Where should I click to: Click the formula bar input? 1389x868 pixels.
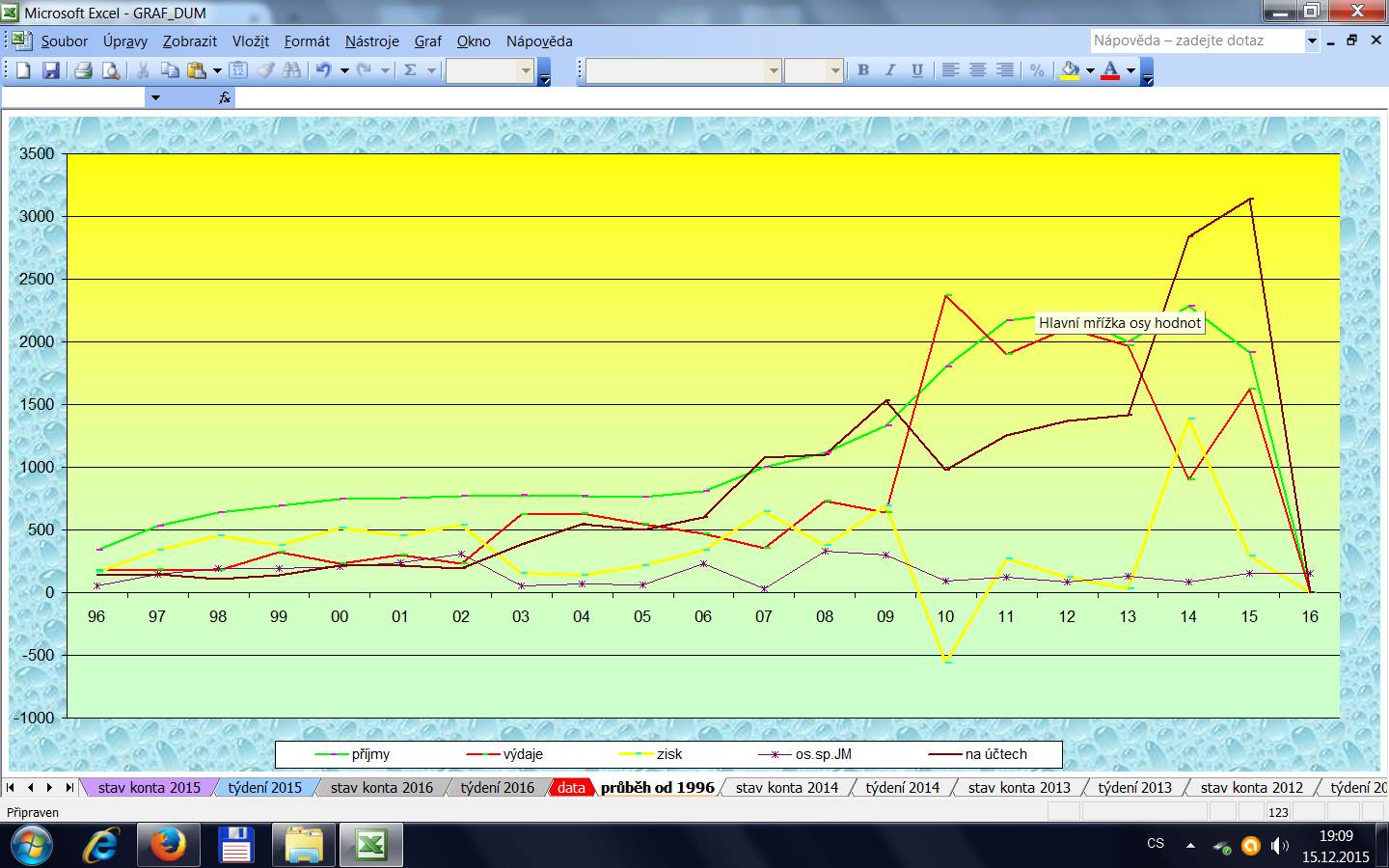810,97
